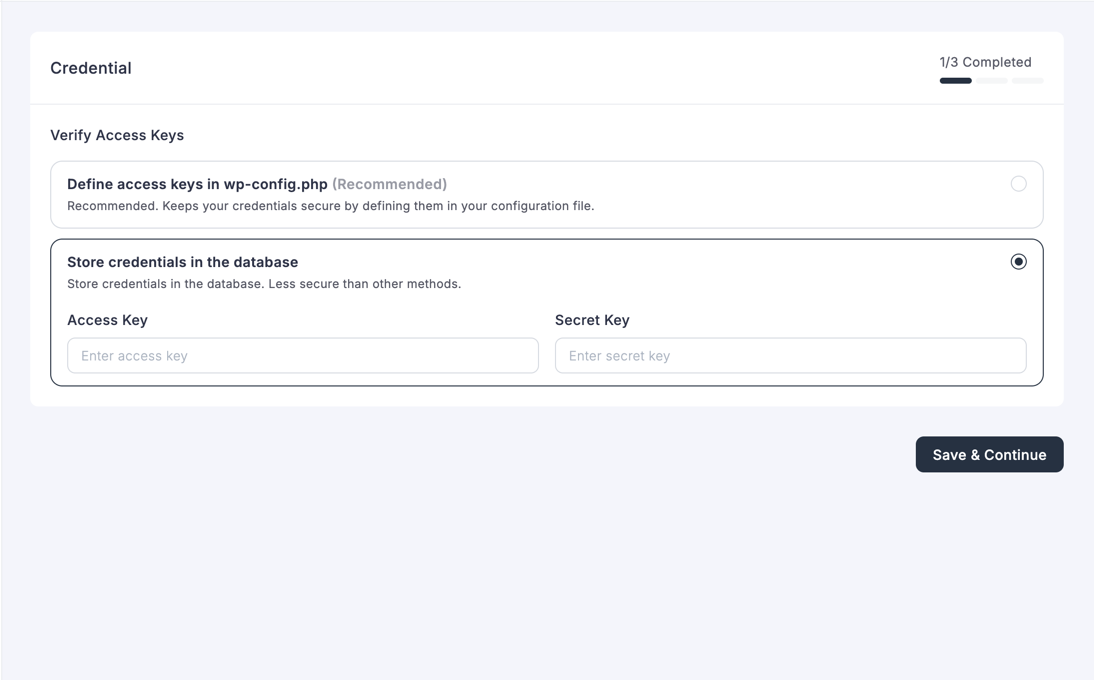
Task: Click the Secret Key field label
Action: [592, 320]
